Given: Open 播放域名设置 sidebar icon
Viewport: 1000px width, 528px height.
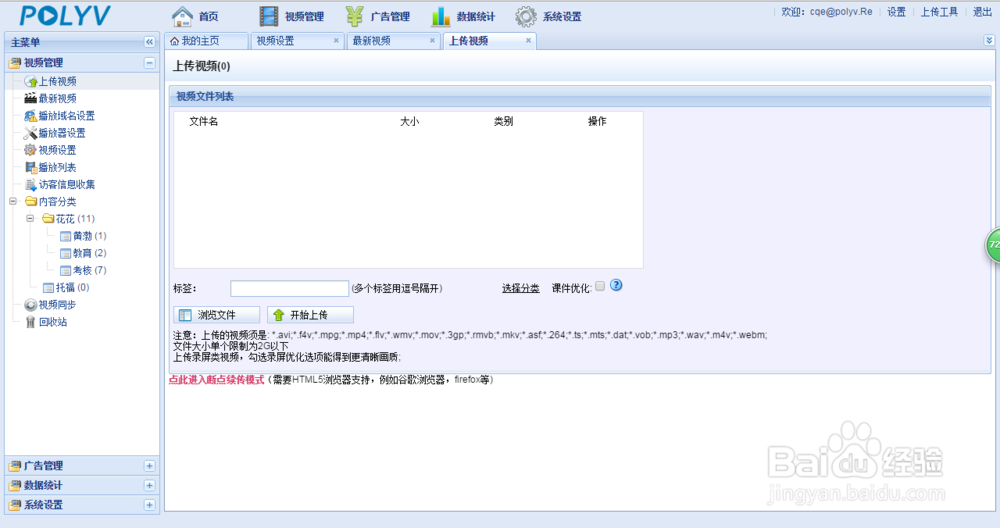Looking at the screenshot, I should (31, 115).
